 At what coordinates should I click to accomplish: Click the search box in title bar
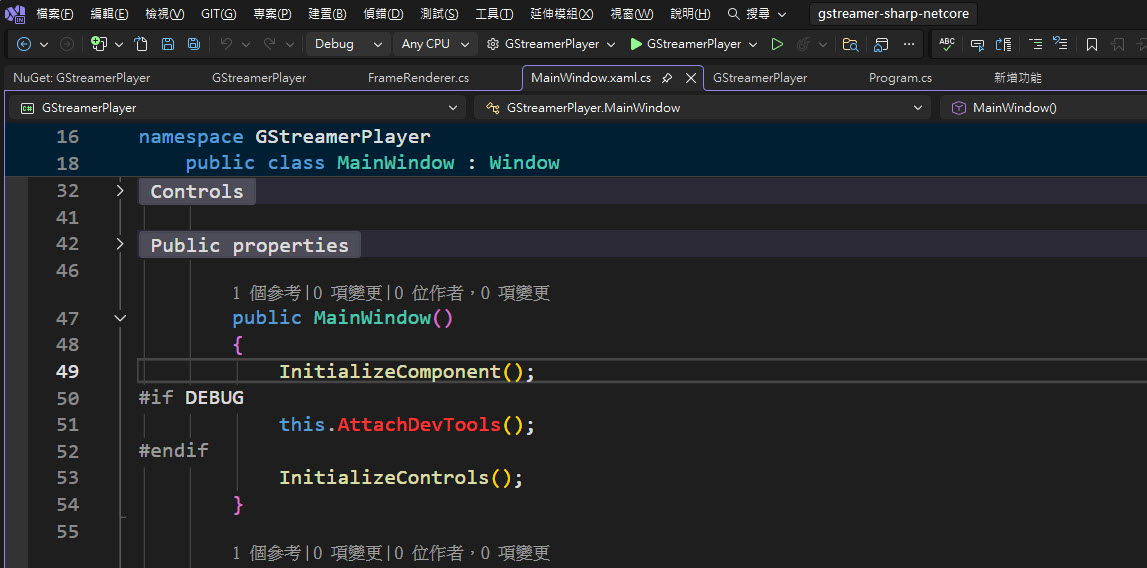pyautogui.click(x=757, y=14)
